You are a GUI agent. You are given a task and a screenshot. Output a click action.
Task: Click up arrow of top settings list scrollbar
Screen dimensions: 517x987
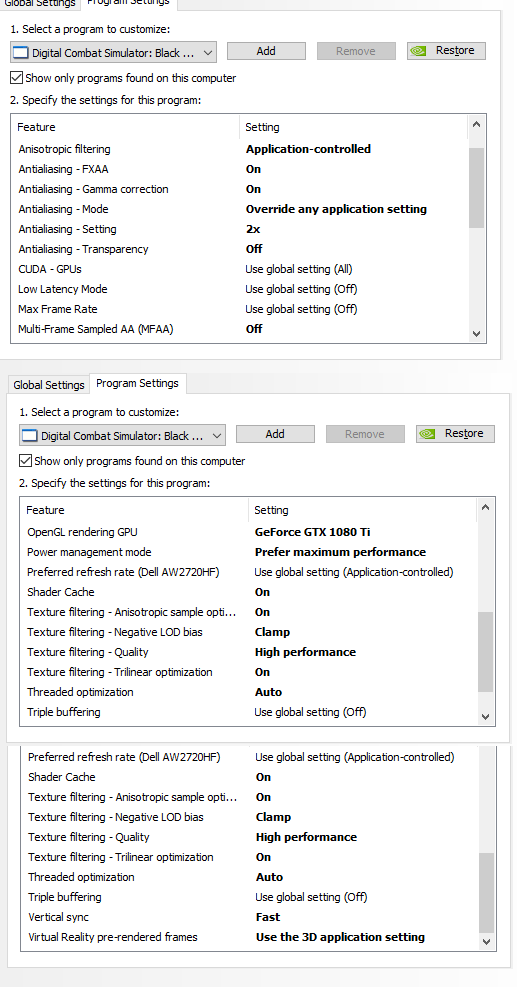[477, 125]
